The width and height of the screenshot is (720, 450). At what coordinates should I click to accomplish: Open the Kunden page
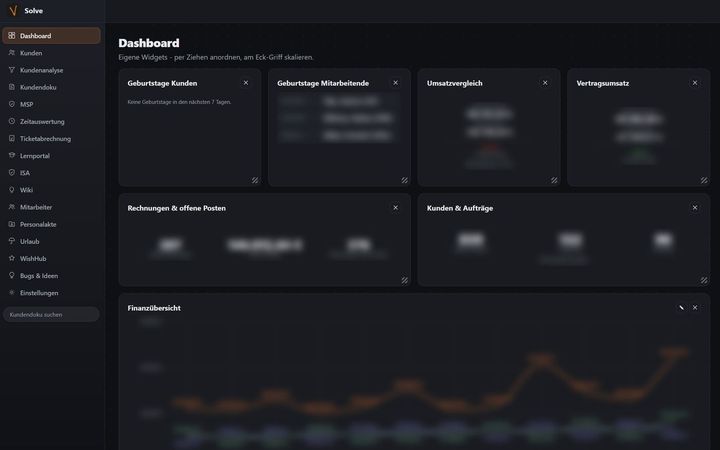click(x=51, y=53)
